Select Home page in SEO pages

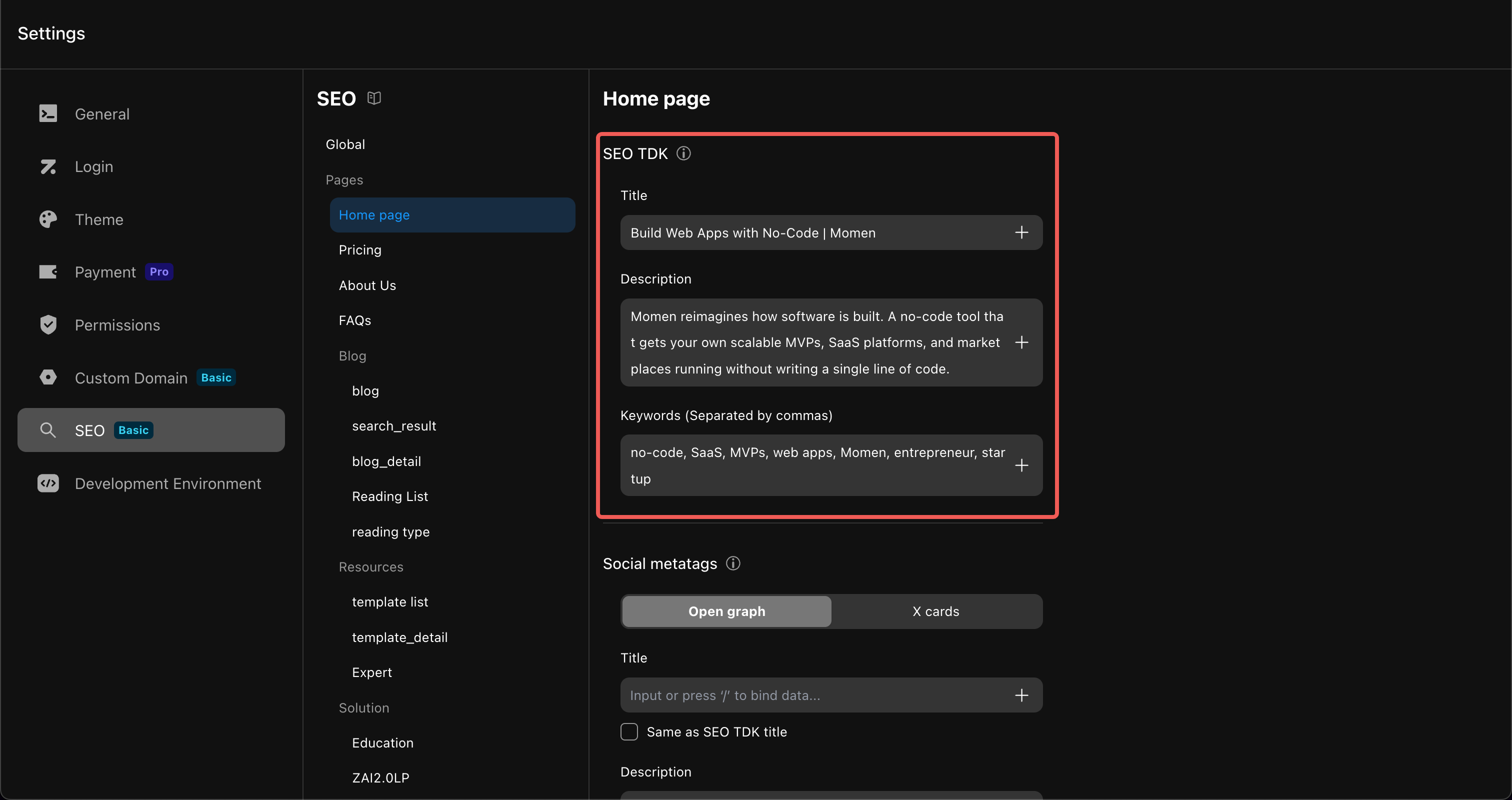[x=452, y=215]
